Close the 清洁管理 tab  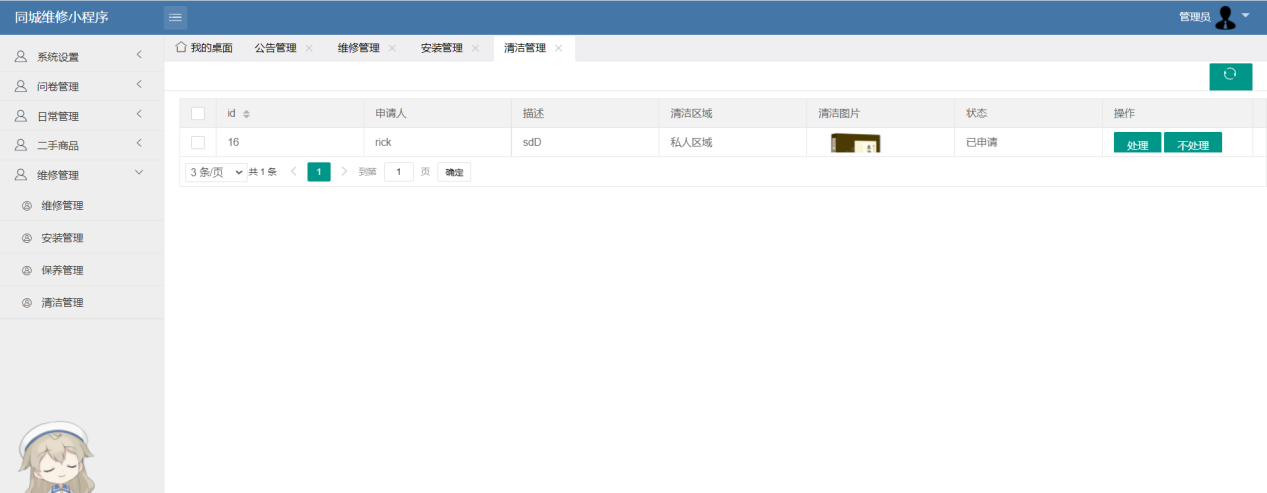coord(558,48)
